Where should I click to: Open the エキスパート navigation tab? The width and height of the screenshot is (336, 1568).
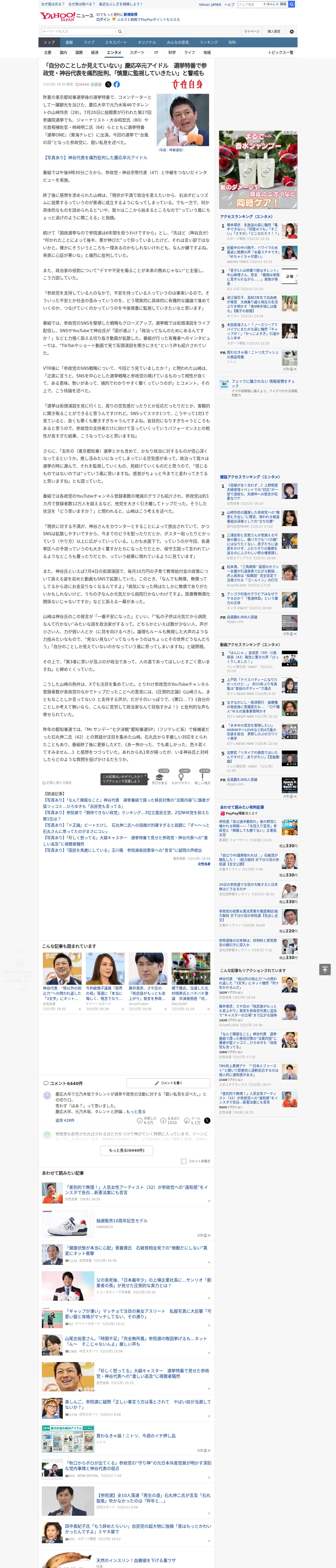coord(116,43)
